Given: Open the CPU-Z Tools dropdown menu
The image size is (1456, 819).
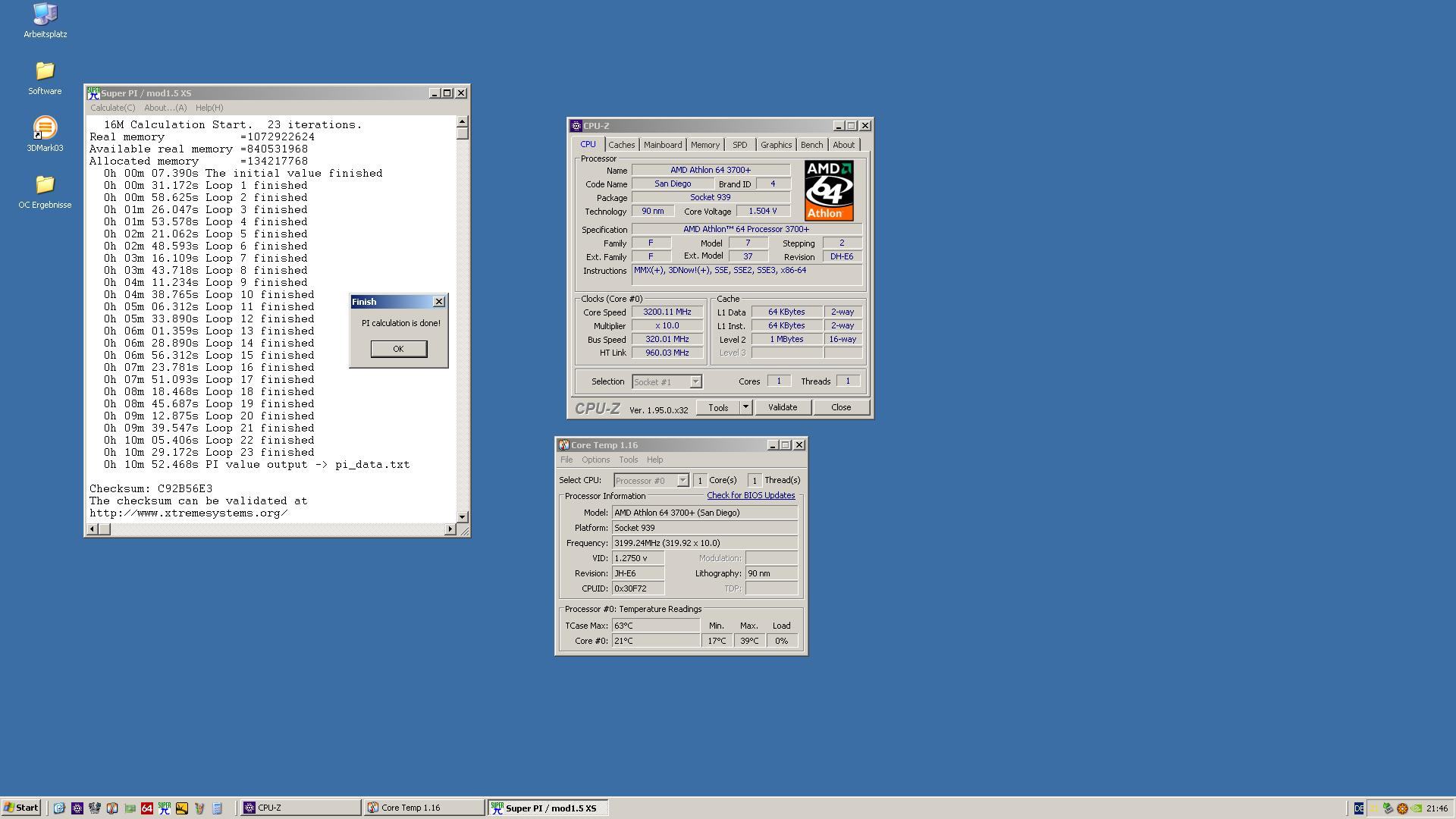Looking at the screenshot, I should [745, 407].
